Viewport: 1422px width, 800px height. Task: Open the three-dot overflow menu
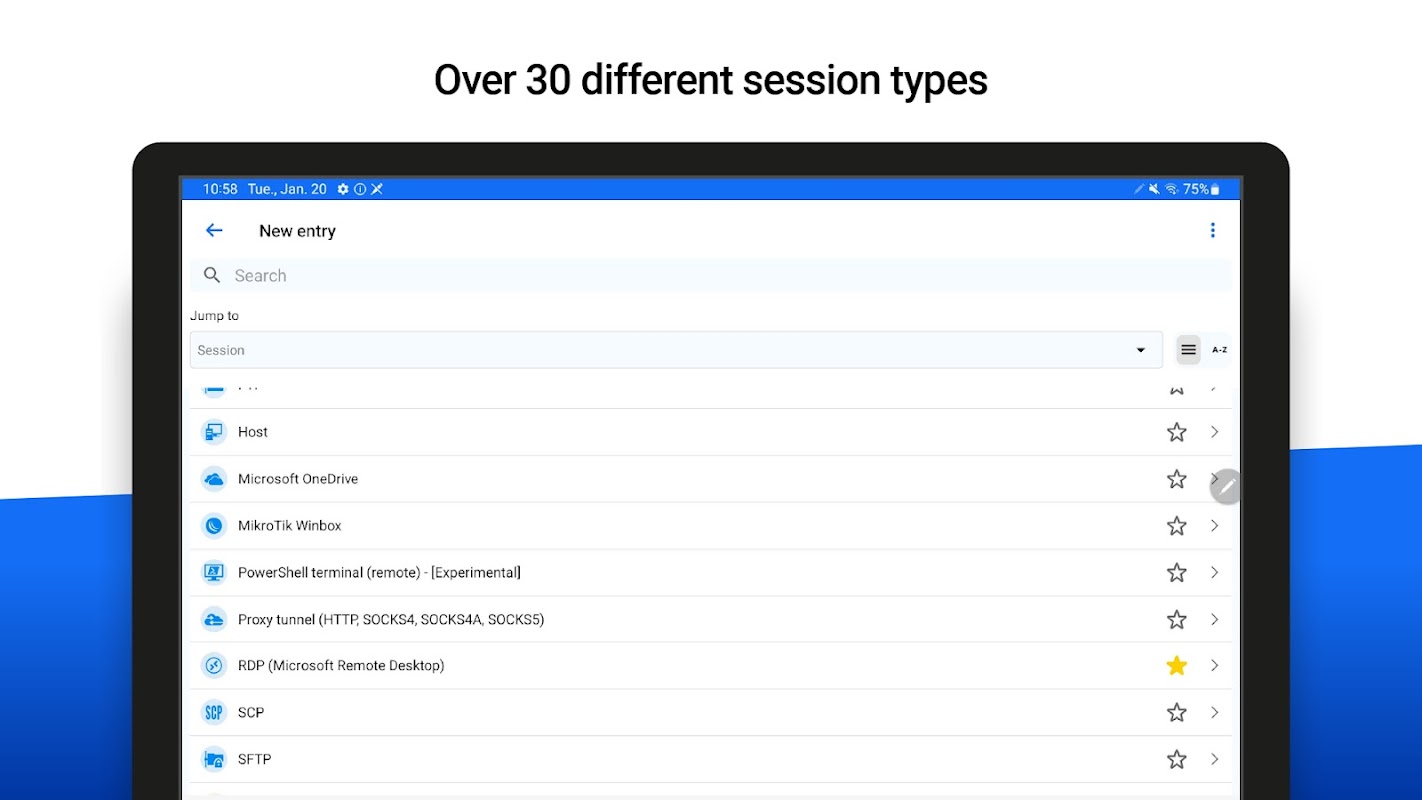pyautogui.click(x=1212, y=230)
